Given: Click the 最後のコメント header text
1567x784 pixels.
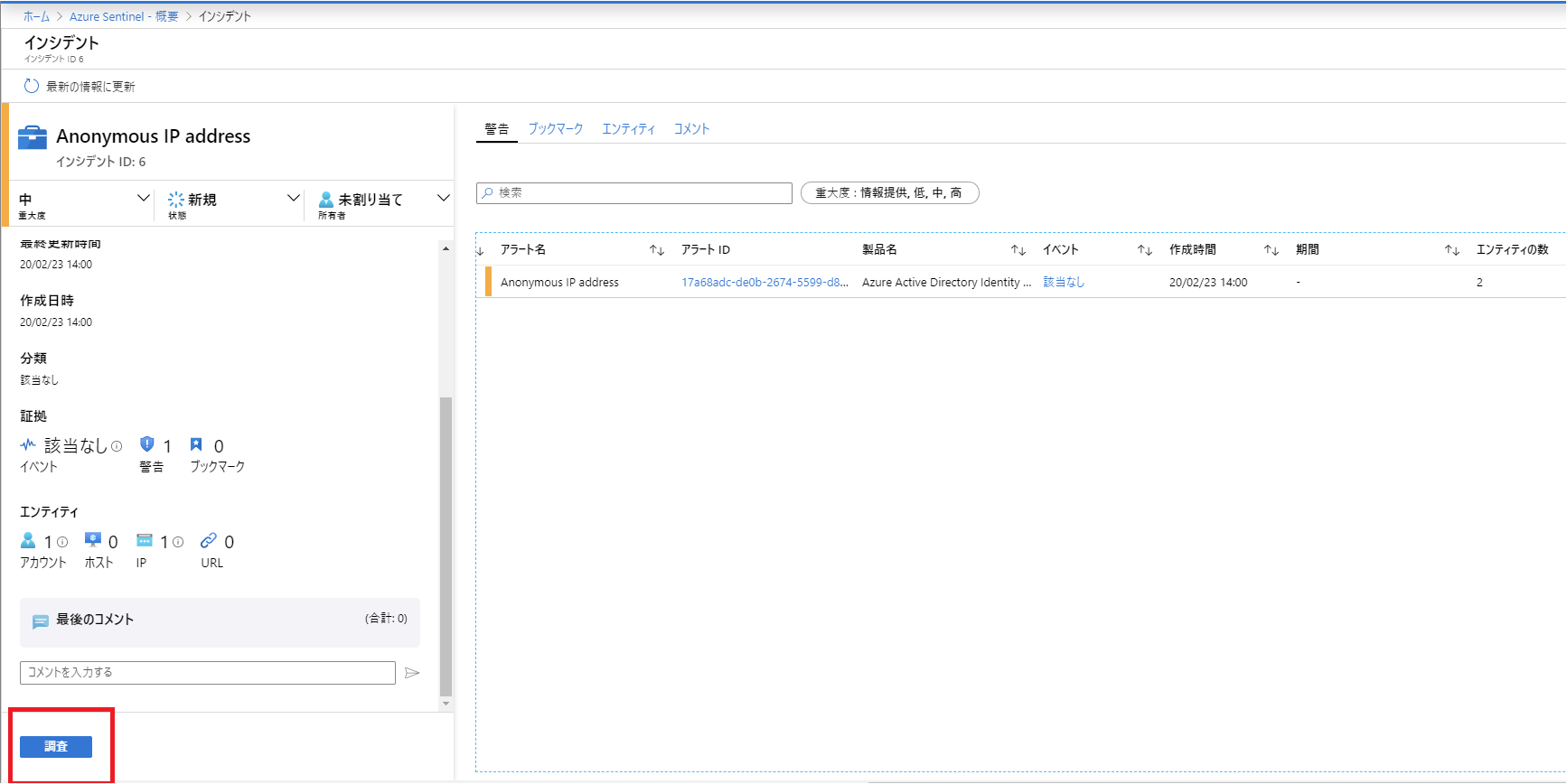Looking at the screenshot, I should click(x=95, y=620).
